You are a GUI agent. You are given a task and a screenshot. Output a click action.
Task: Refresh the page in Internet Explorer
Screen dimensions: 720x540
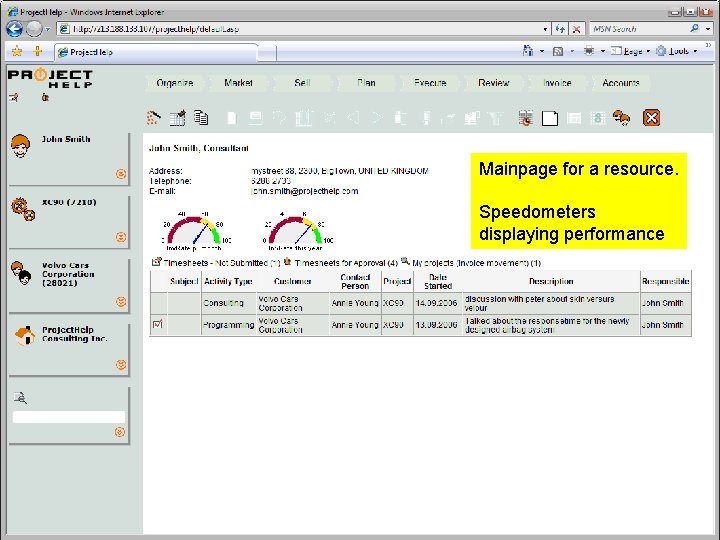point(560,29)
